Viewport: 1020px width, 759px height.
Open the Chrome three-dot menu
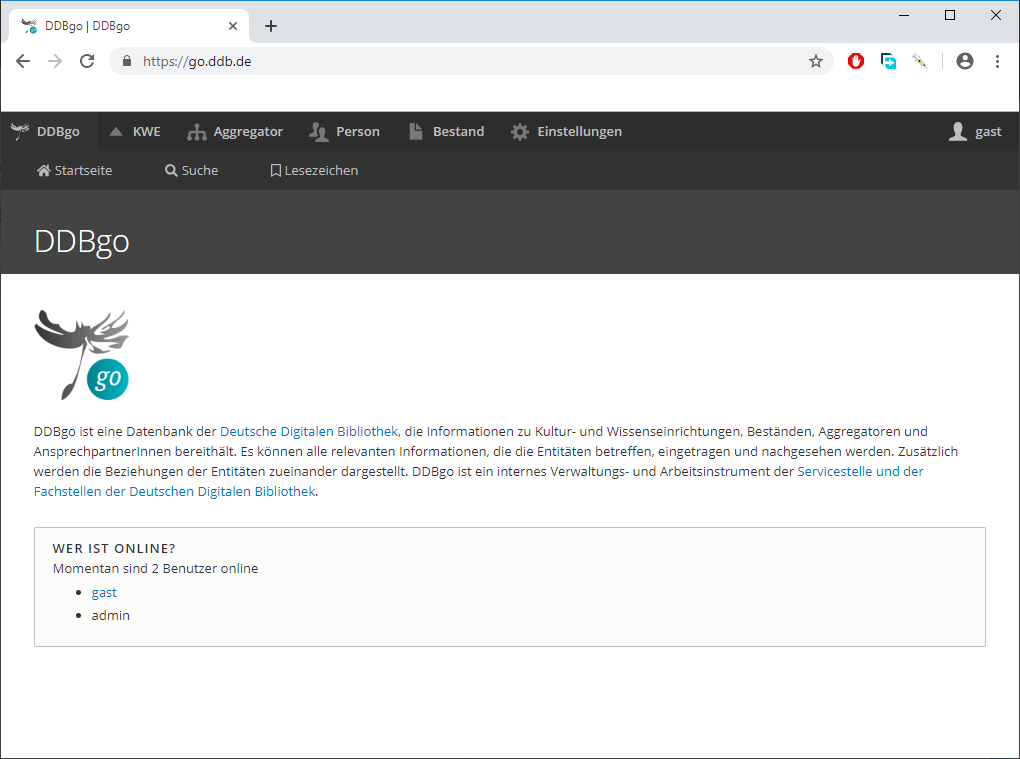[997, 61]
